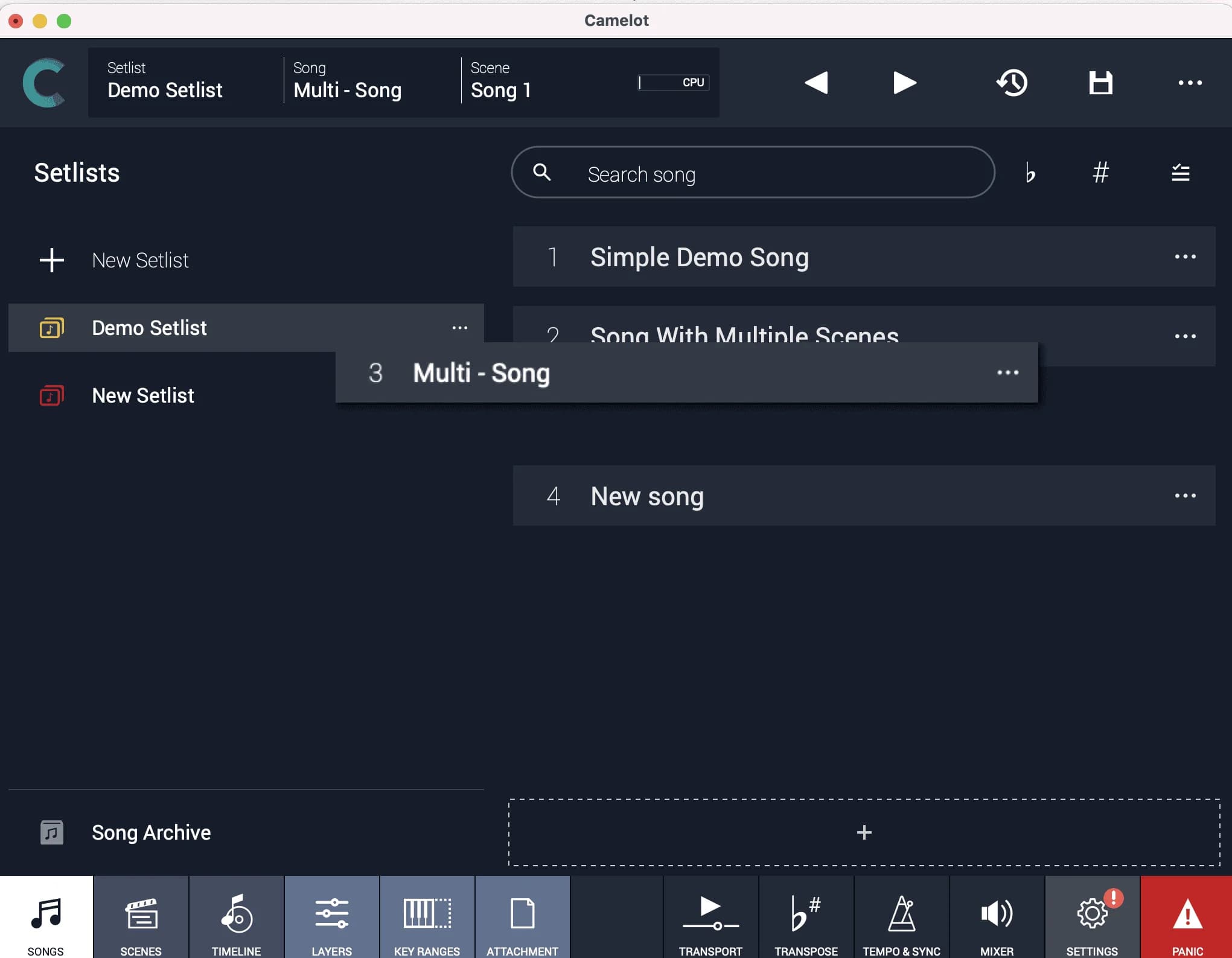Screen dimensions: 1232x958
Task: Open the top-right overflow menu
Action: tap(1189, 83)
